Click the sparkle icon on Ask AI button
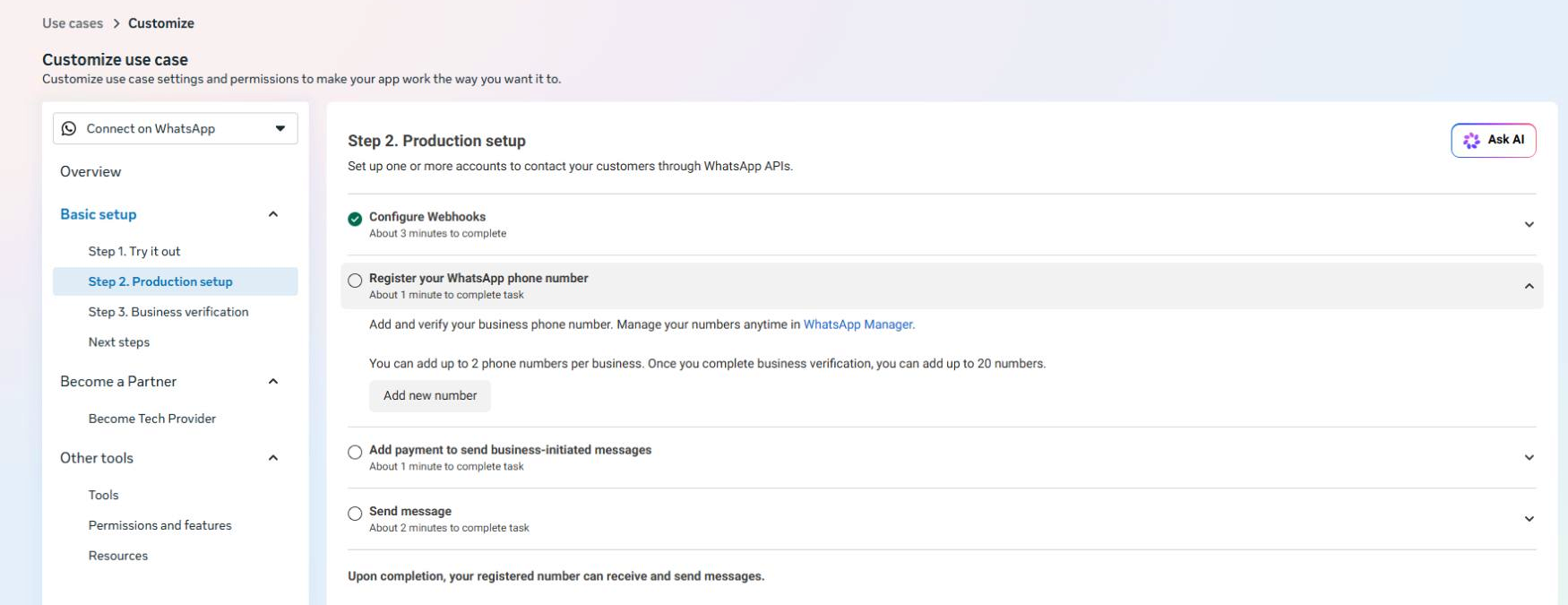The width and height of the screenshot is (1568, 605). coord(1471,141)
